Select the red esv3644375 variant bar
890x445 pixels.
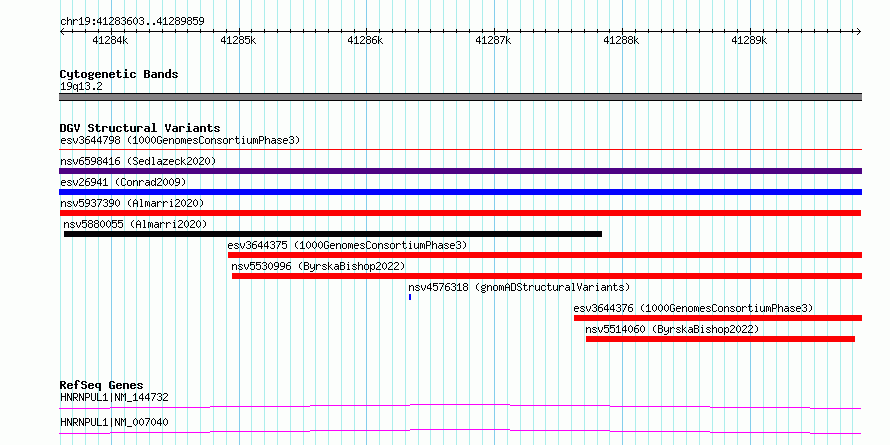pos(545,255)
